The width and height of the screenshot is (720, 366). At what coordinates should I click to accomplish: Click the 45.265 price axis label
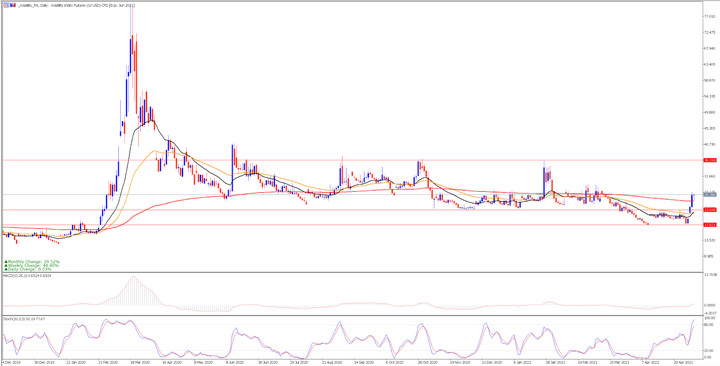click(x=709, y=129)
